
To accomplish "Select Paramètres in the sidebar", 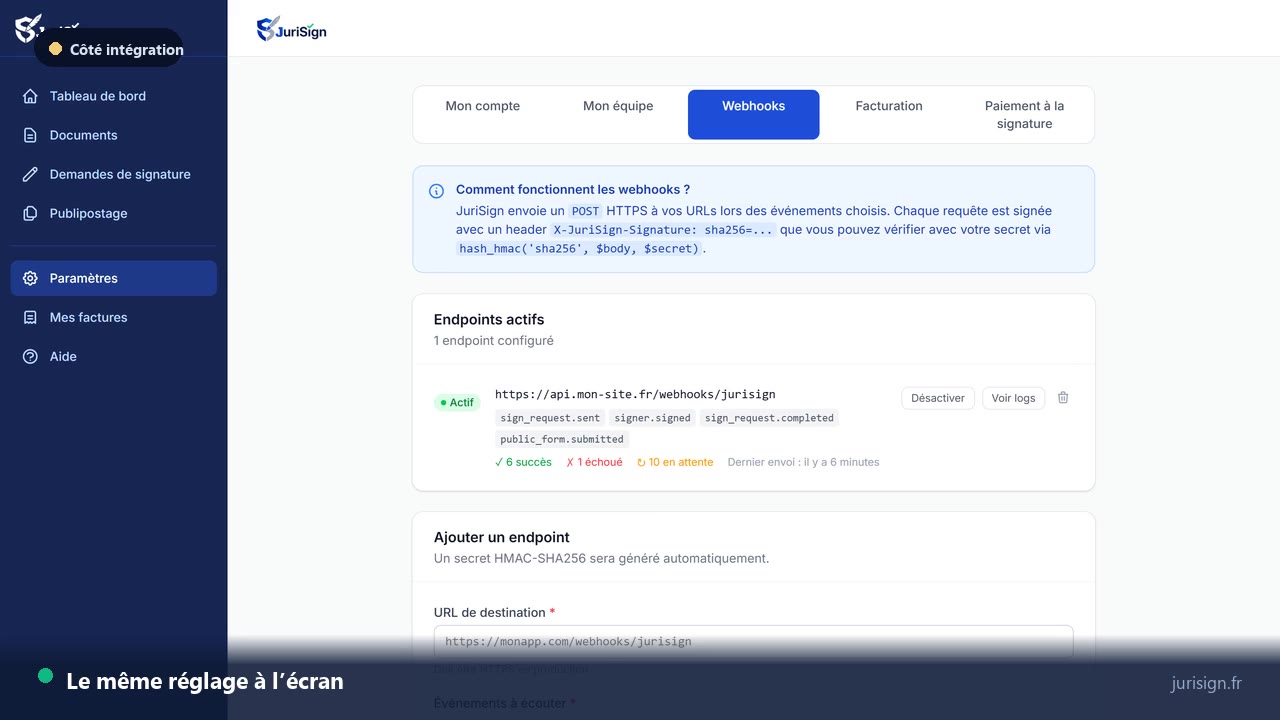I will click(114, 278).
